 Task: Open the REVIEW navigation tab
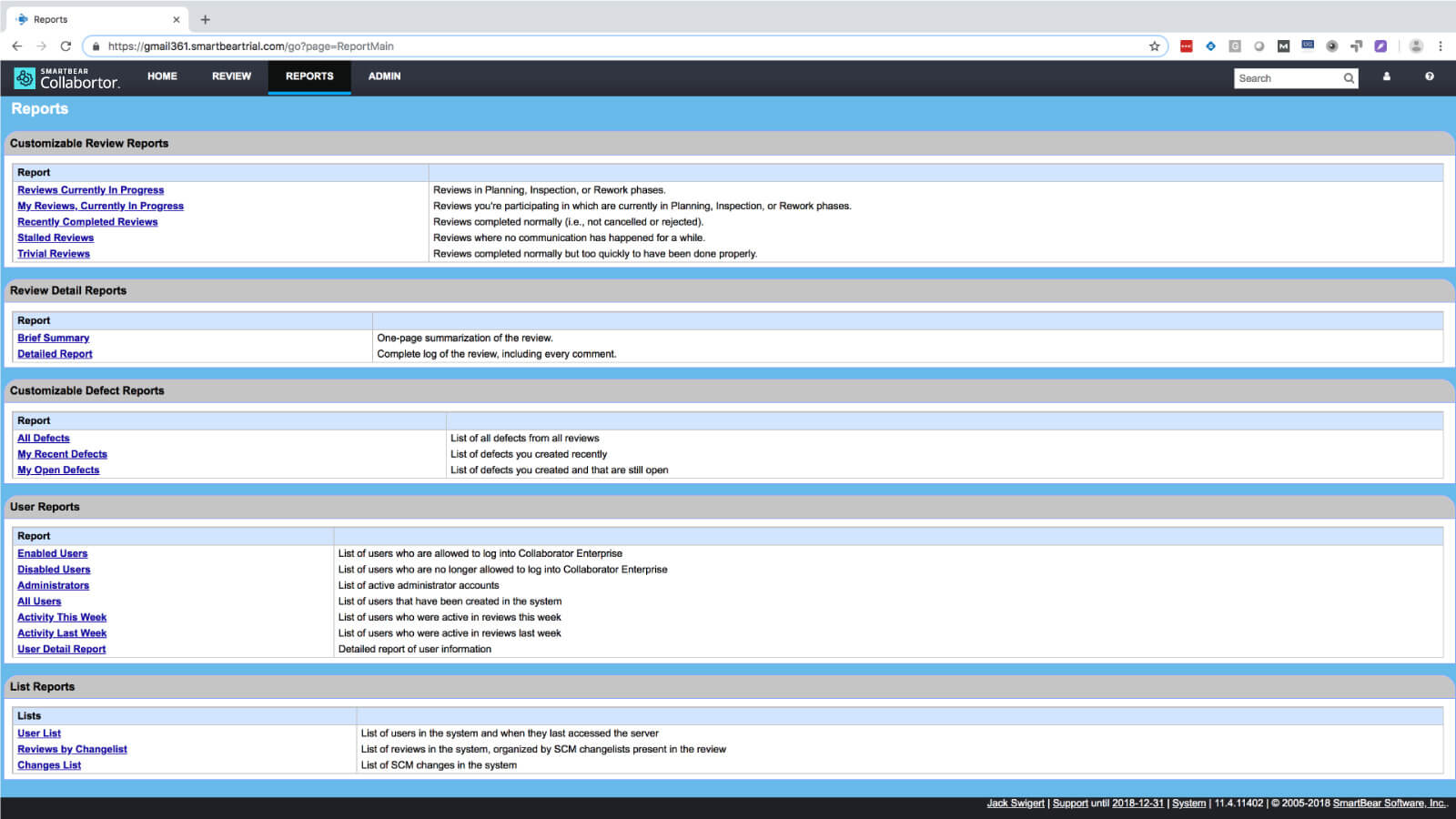click(231, 76)
